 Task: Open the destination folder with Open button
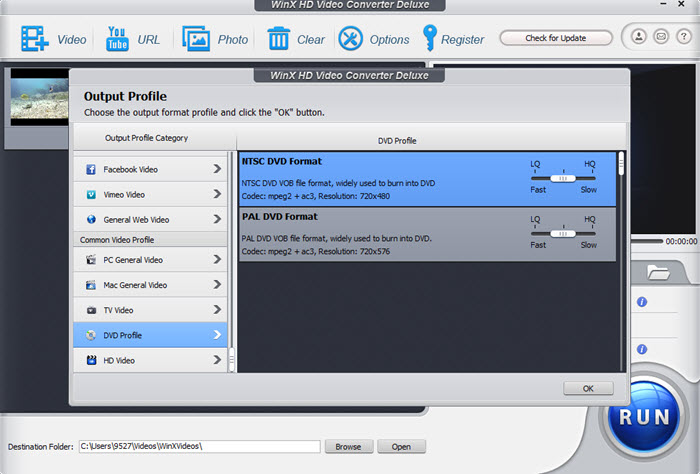point(401,446)
